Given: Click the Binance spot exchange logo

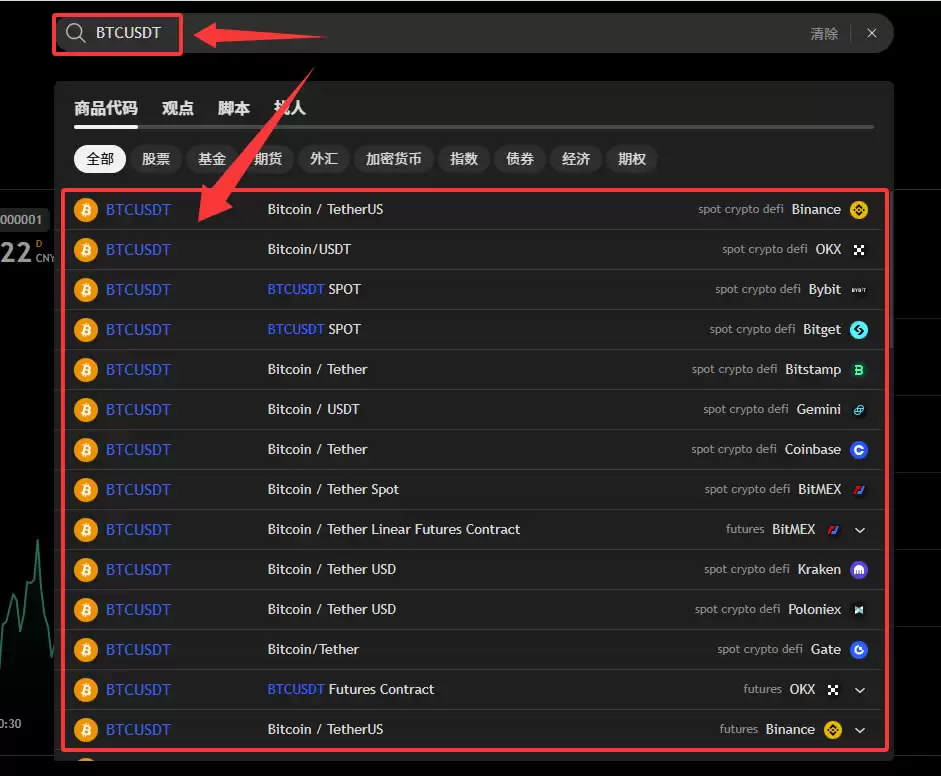Looking at the screenshot, I should pyautogui.click(x=859, y=210).
